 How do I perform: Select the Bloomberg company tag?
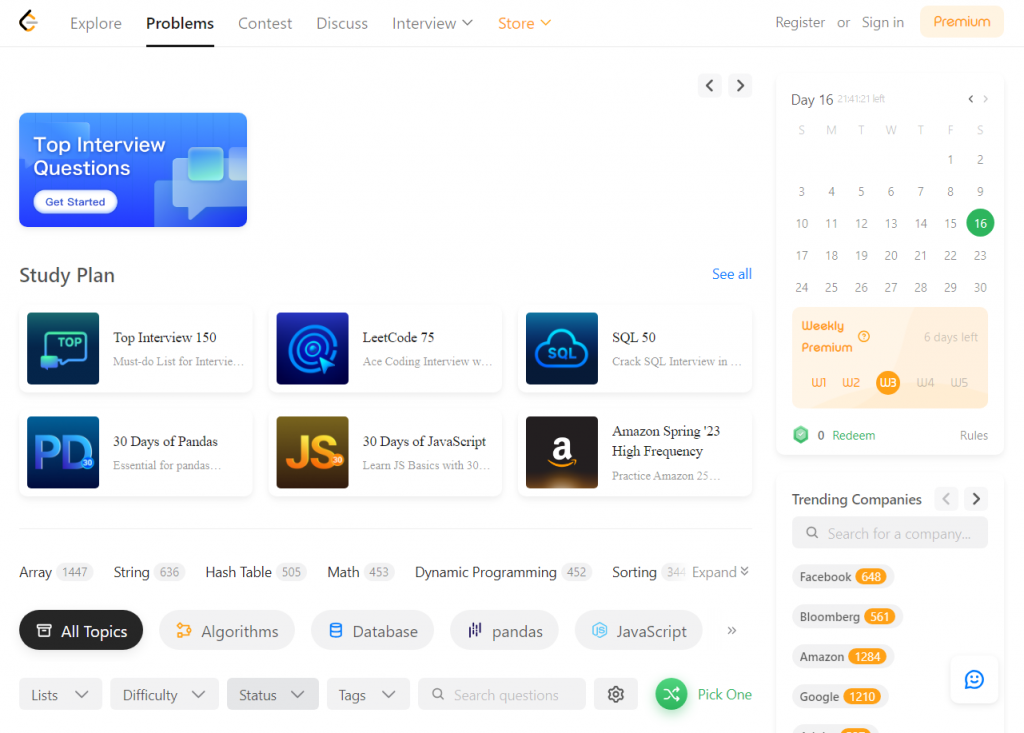point(847,616)
